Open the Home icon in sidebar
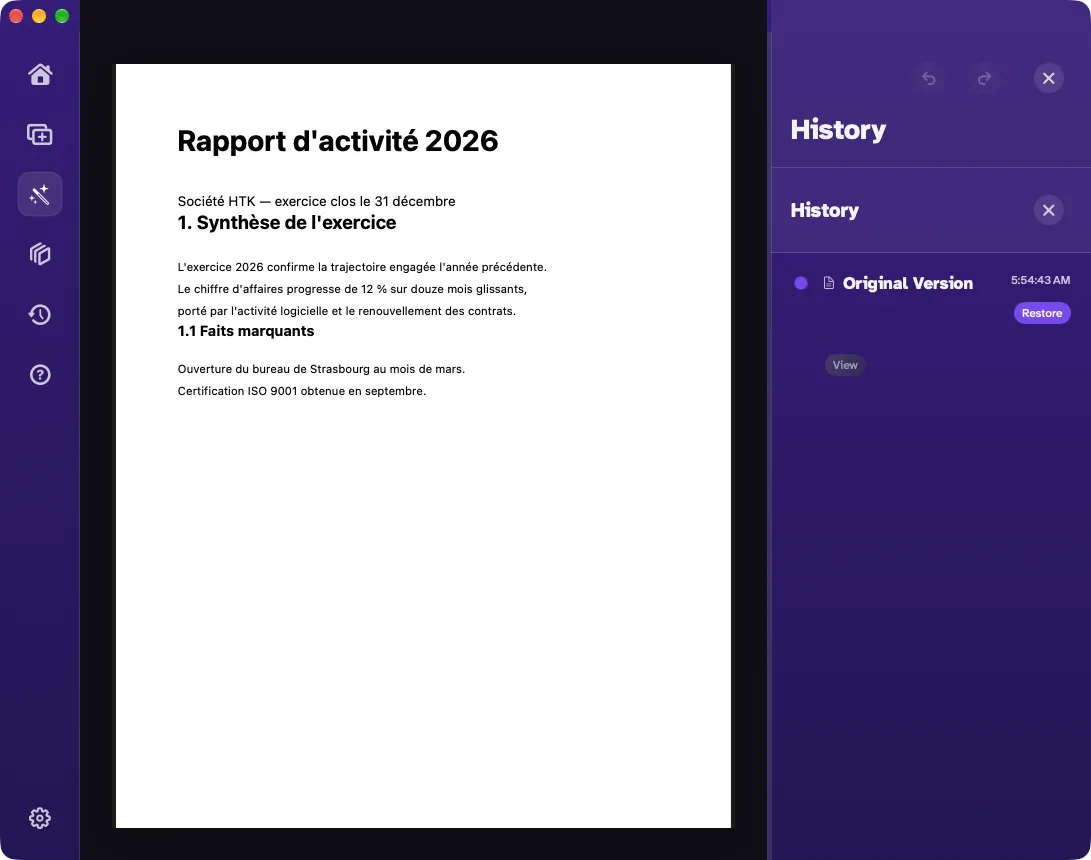1091x860 pixels. tap(40, 74)
